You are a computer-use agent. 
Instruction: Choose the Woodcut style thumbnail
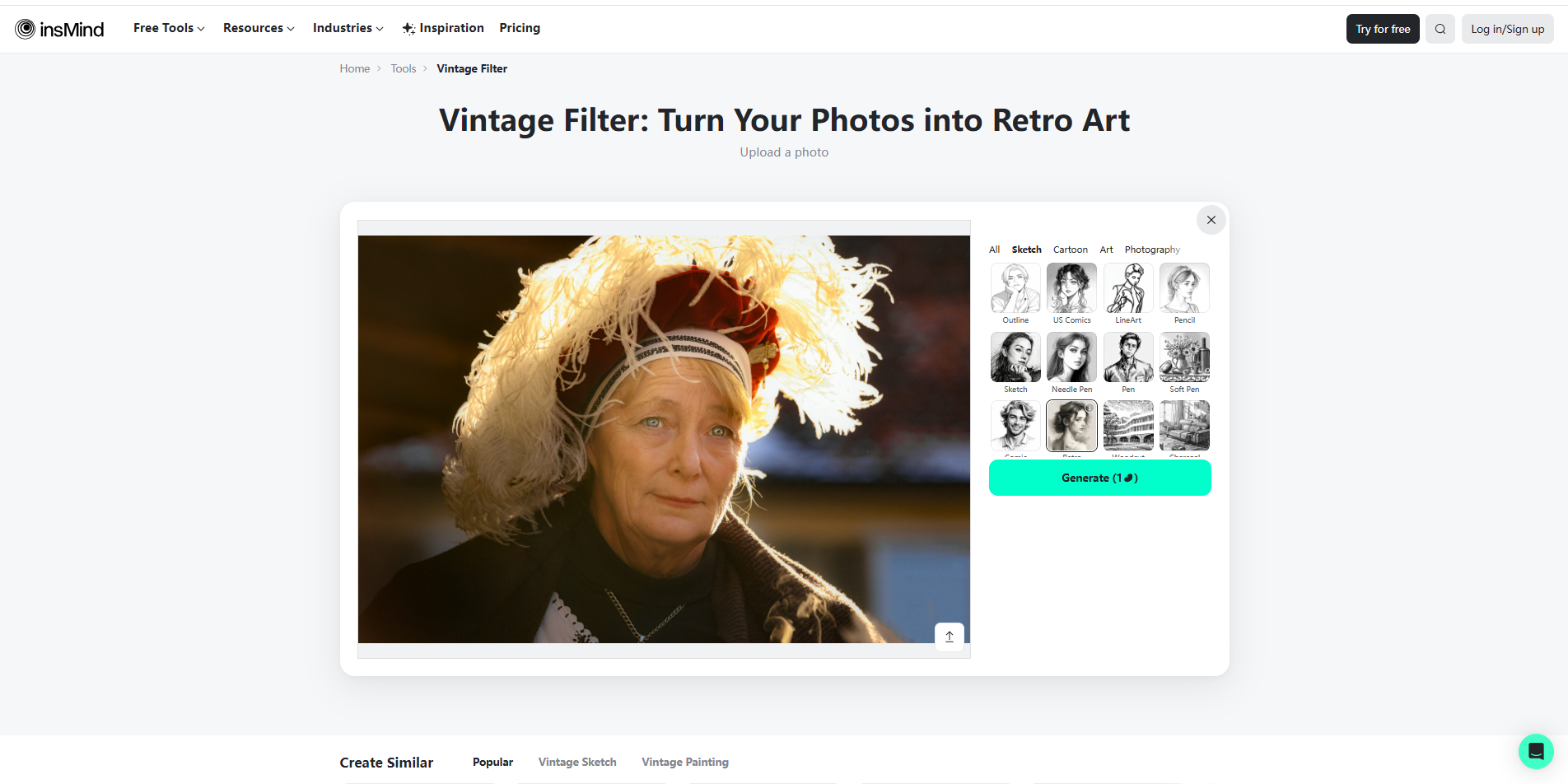click(x=1127, y=426)
